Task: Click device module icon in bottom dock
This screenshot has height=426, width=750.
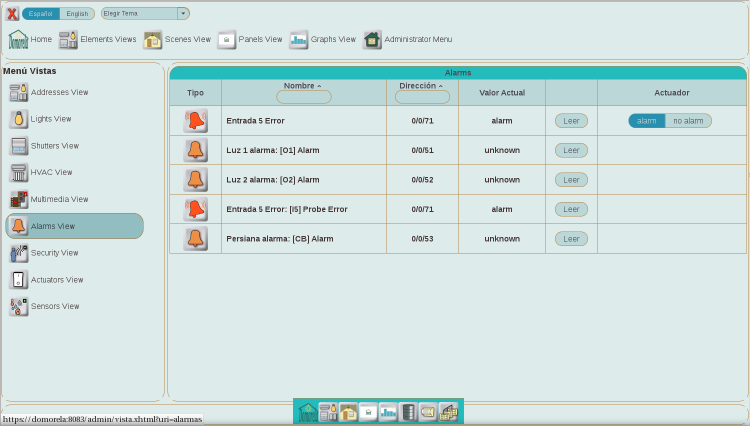Action: (428, 412)
